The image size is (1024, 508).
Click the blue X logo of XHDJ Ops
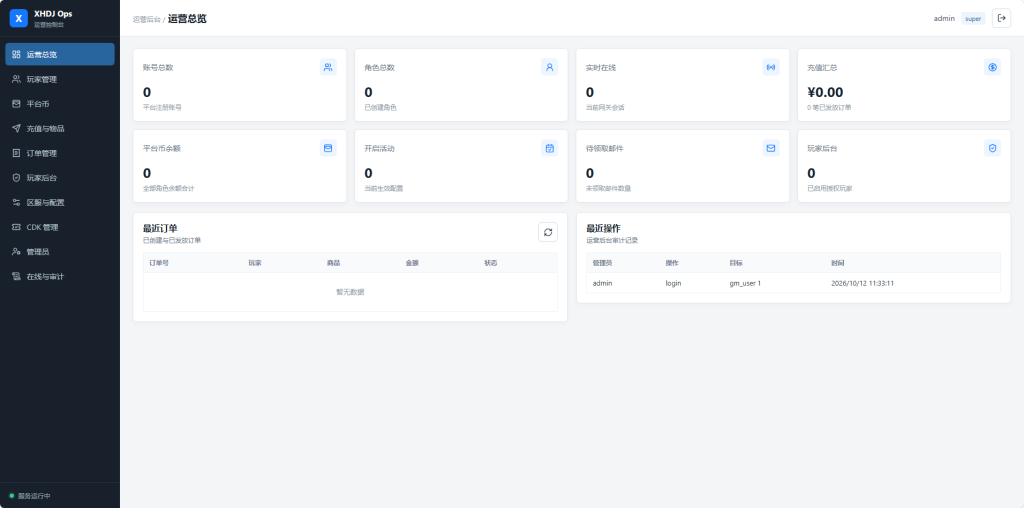coord(18,18)
